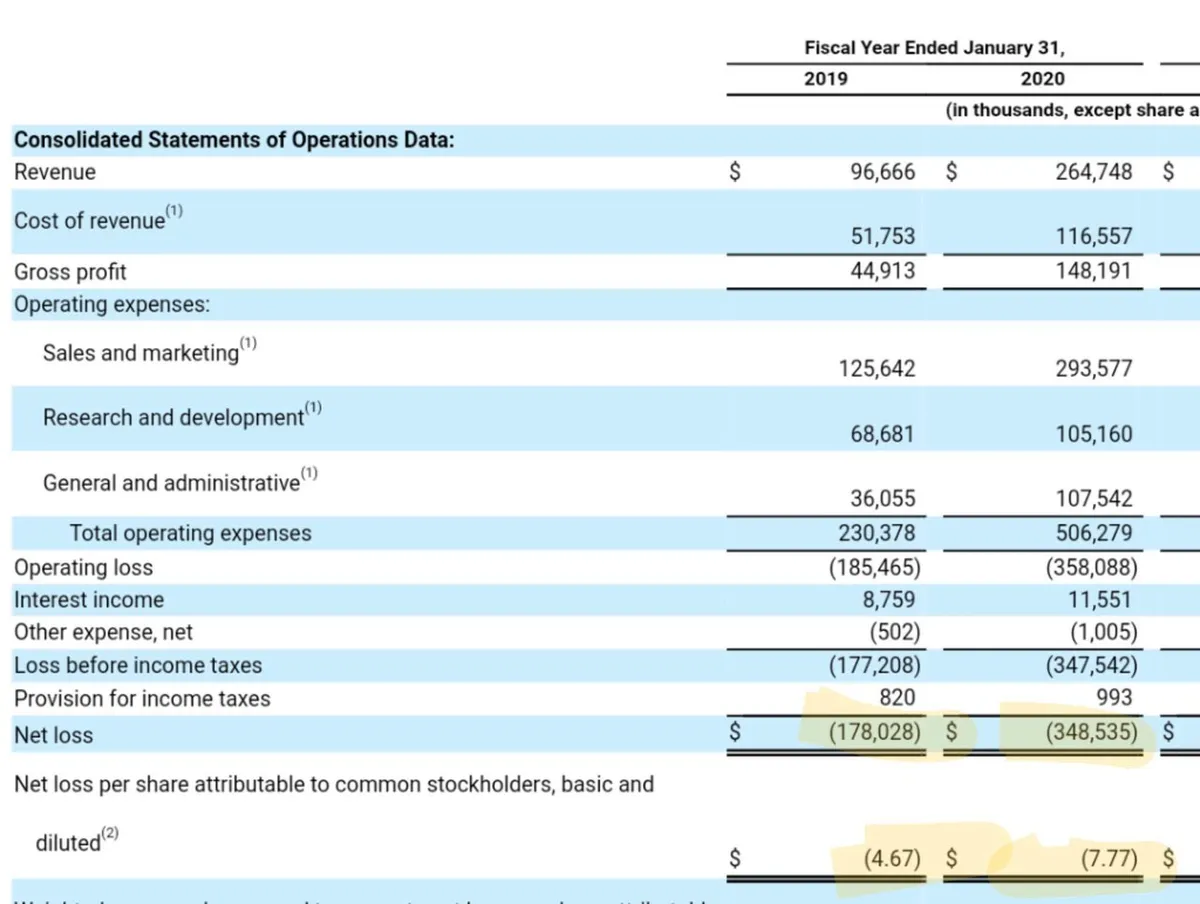Screen dimensions: 1200x904
Task: Select the highlighted per-share loss (4.67)
Action: (x=892, y=858)
